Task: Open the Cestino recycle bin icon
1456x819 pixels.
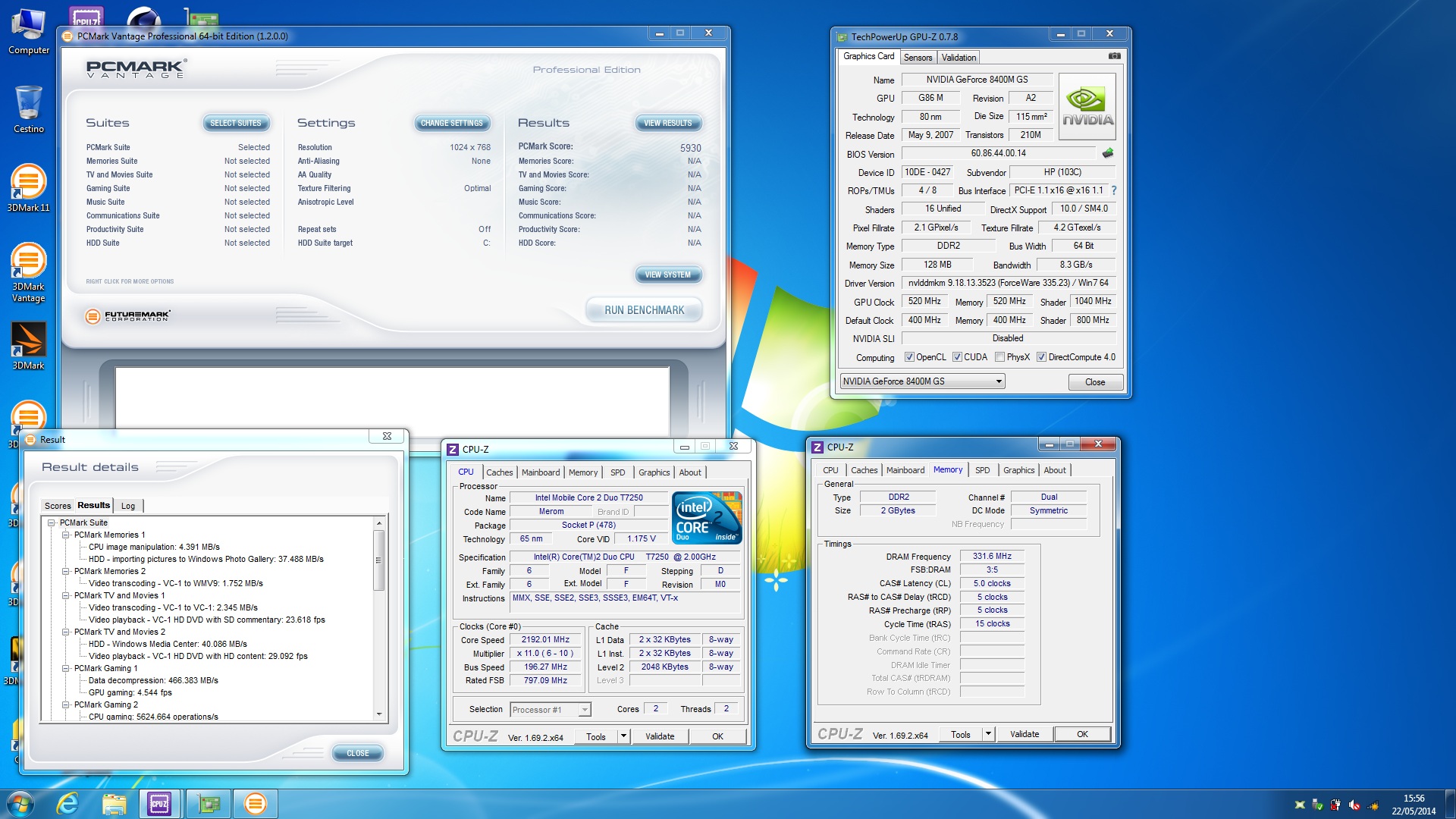Action: point(28,108)
